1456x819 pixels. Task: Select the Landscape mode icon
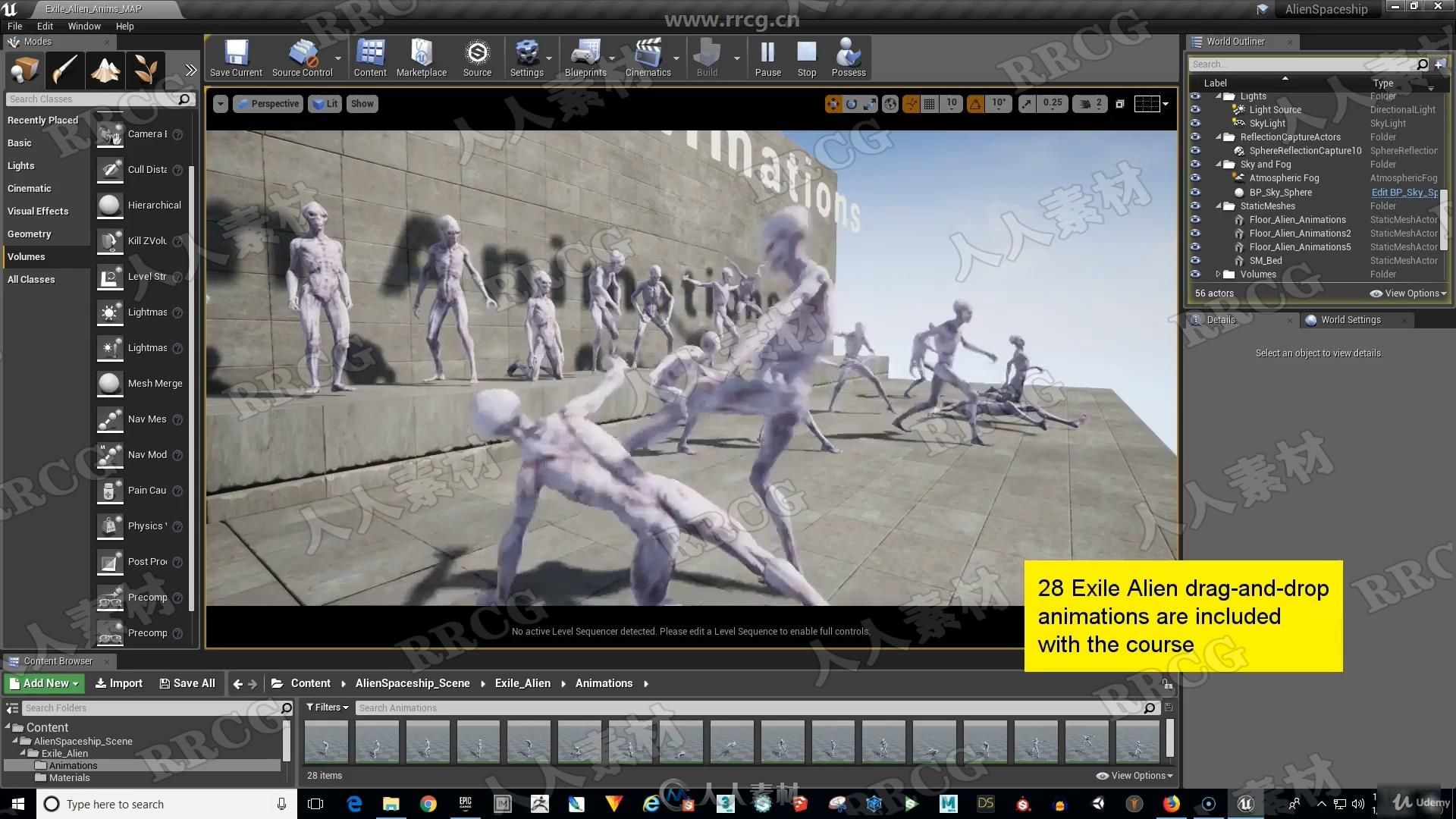(x=105, y=71)
